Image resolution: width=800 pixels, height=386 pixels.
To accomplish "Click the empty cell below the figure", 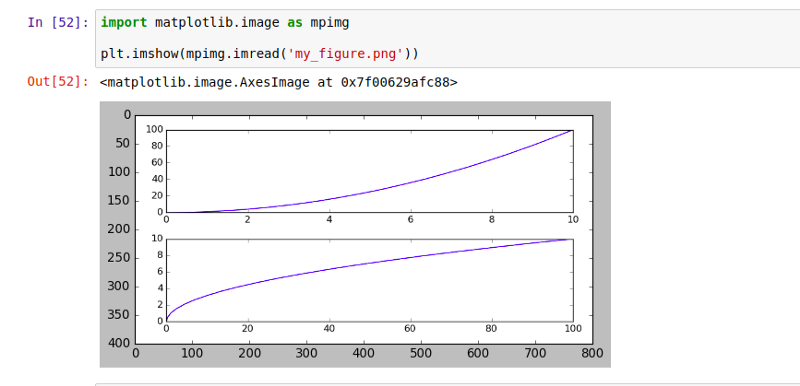I will click(447, 384).
